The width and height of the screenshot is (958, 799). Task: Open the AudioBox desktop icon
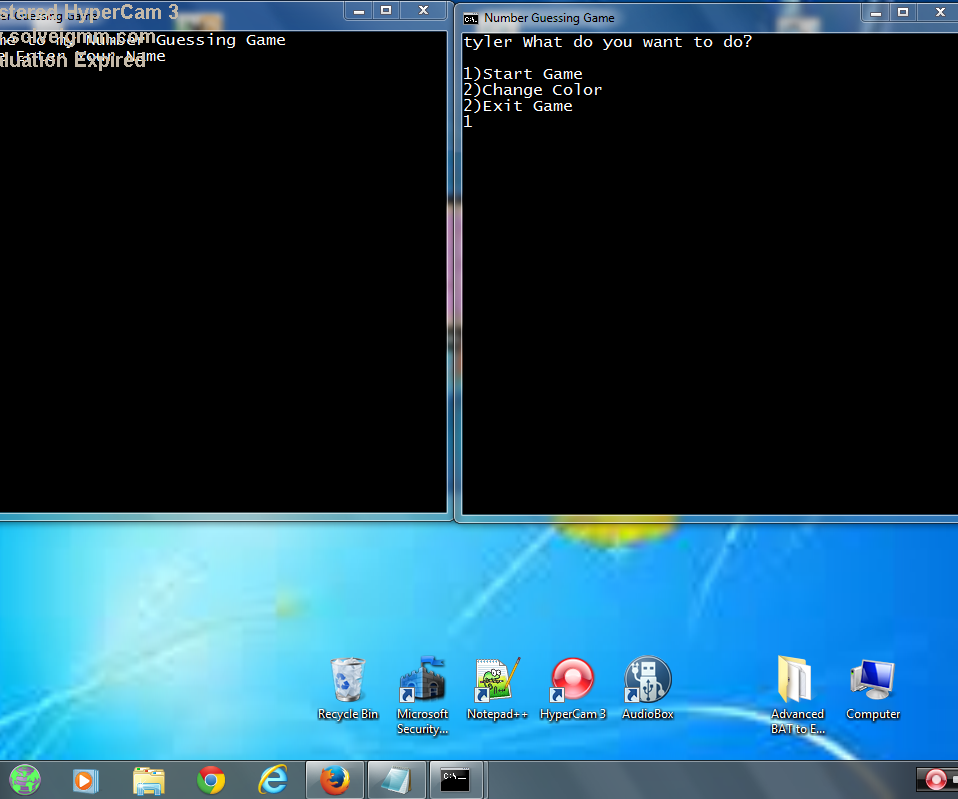click(647, 680)
